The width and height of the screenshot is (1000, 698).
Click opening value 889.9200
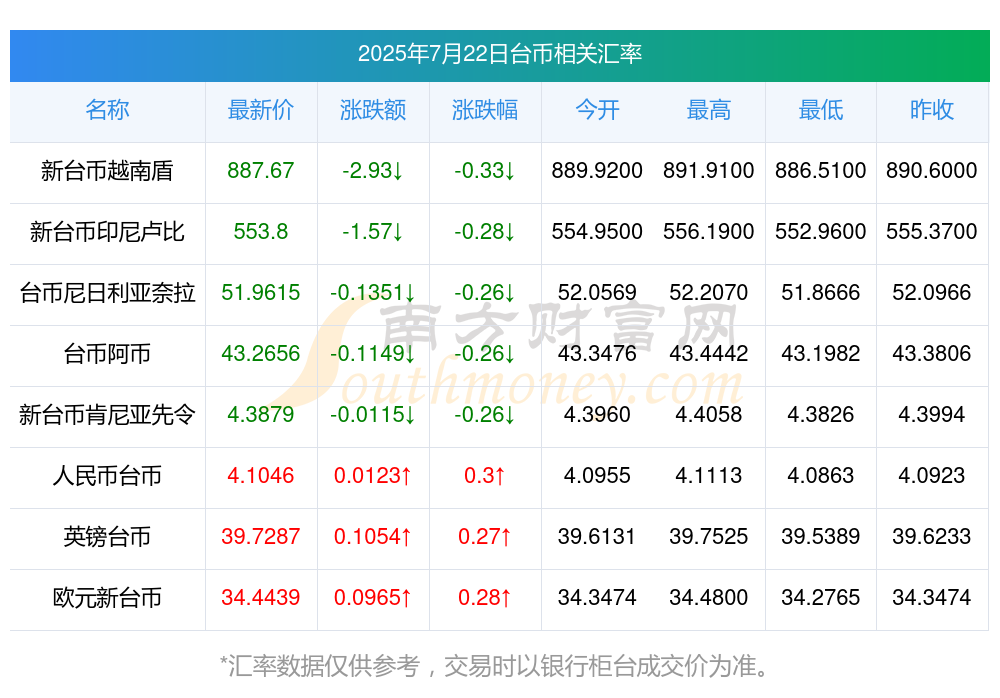(597, 170)
